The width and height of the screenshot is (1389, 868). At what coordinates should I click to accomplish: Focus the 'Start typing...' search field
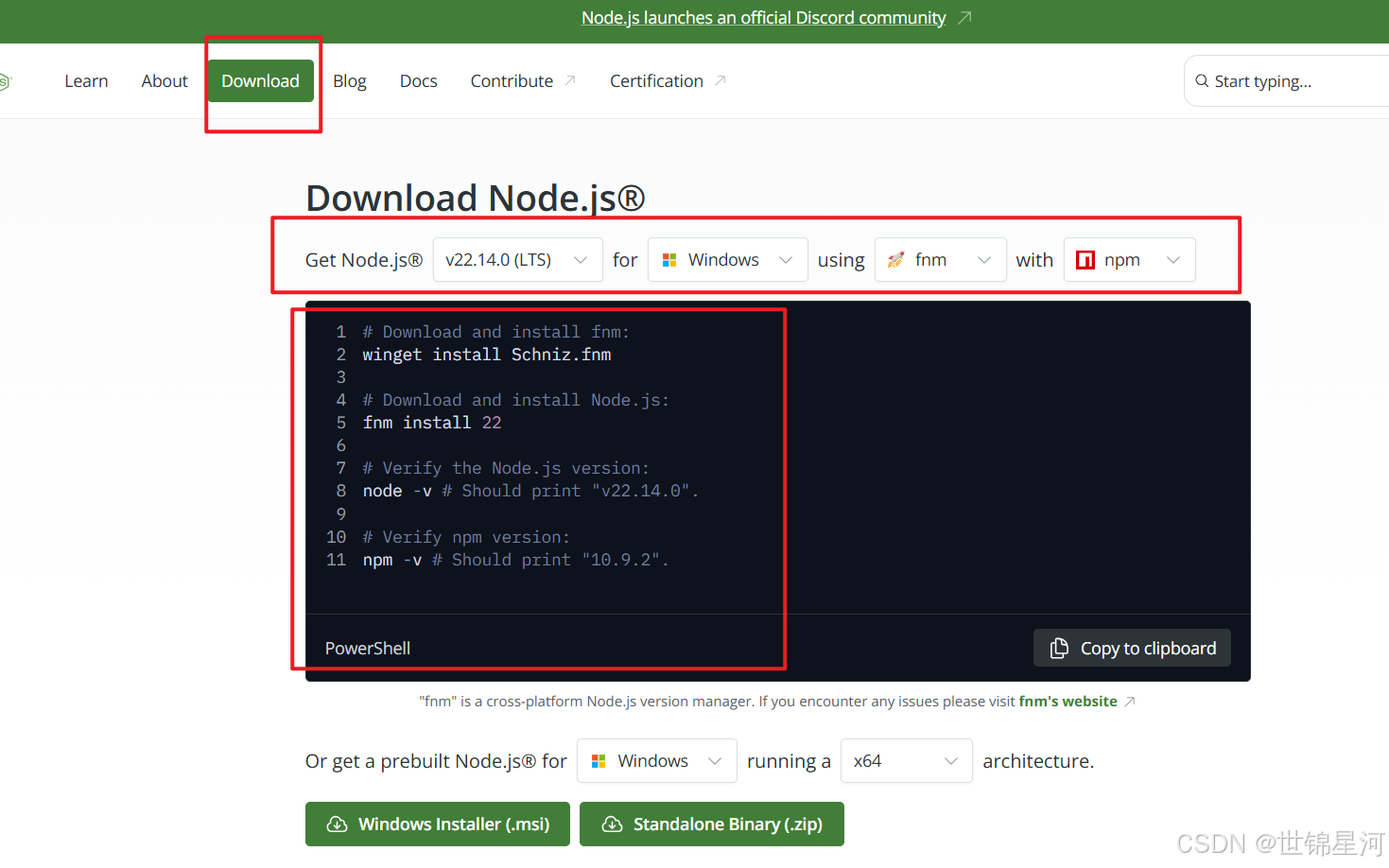1286,81
